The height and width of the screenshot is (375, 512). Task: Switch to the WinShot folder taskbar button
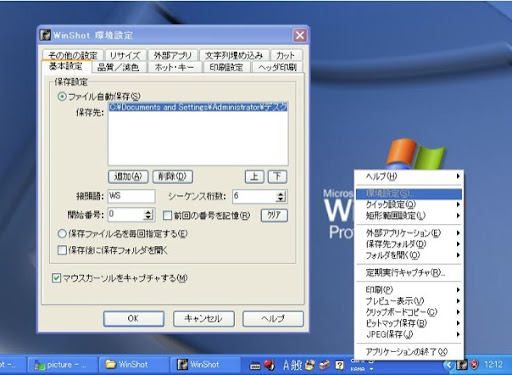click(134, 365)
